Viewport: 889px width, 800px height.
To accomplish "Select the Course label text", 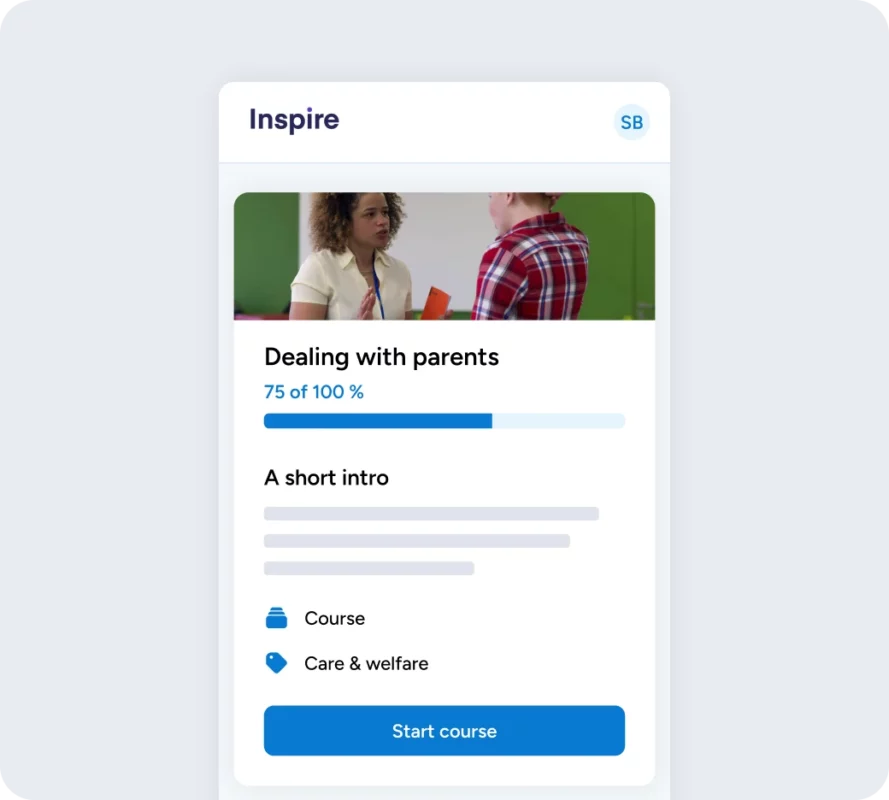I will [x=334, y=618].
